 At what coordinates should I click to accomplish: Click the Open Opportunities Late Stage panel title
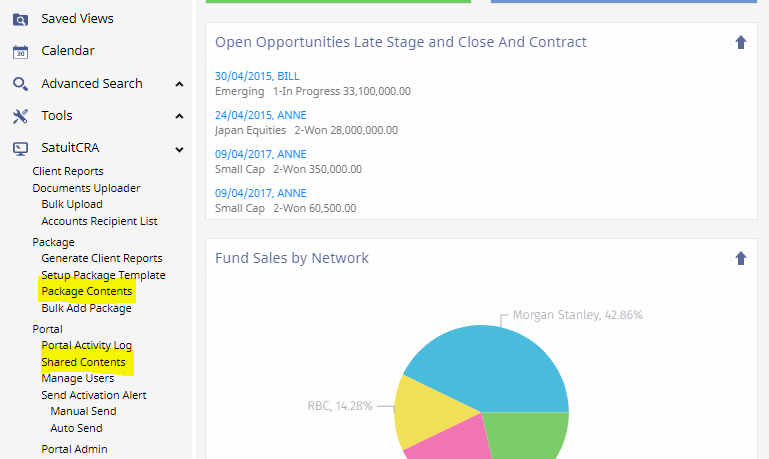401,42
